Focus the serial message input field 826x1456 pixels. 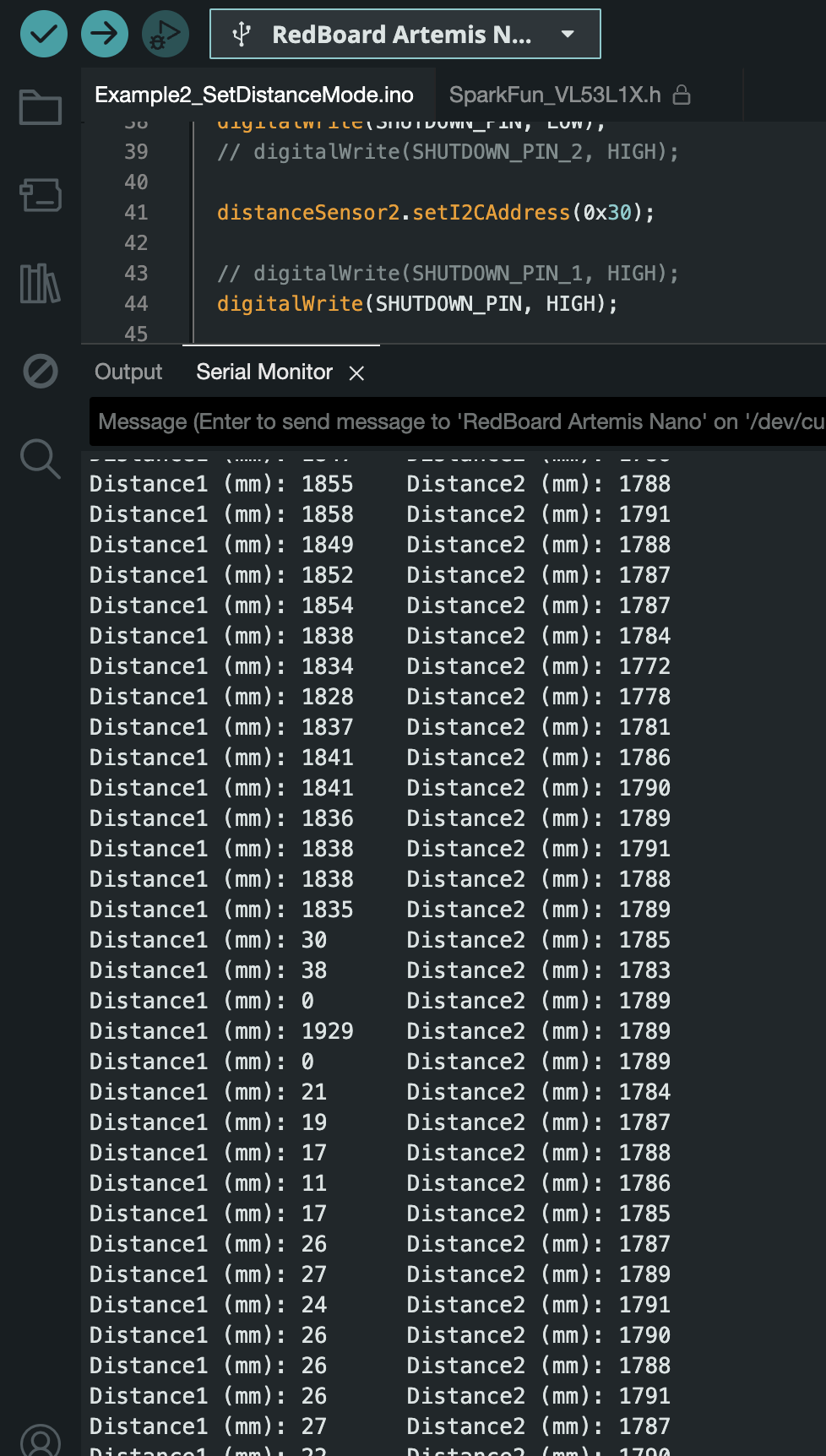(458, 421)
